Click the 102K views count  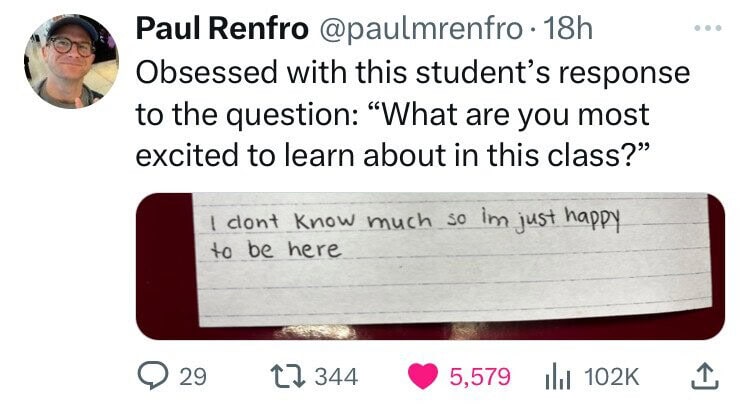pos(611,376)
